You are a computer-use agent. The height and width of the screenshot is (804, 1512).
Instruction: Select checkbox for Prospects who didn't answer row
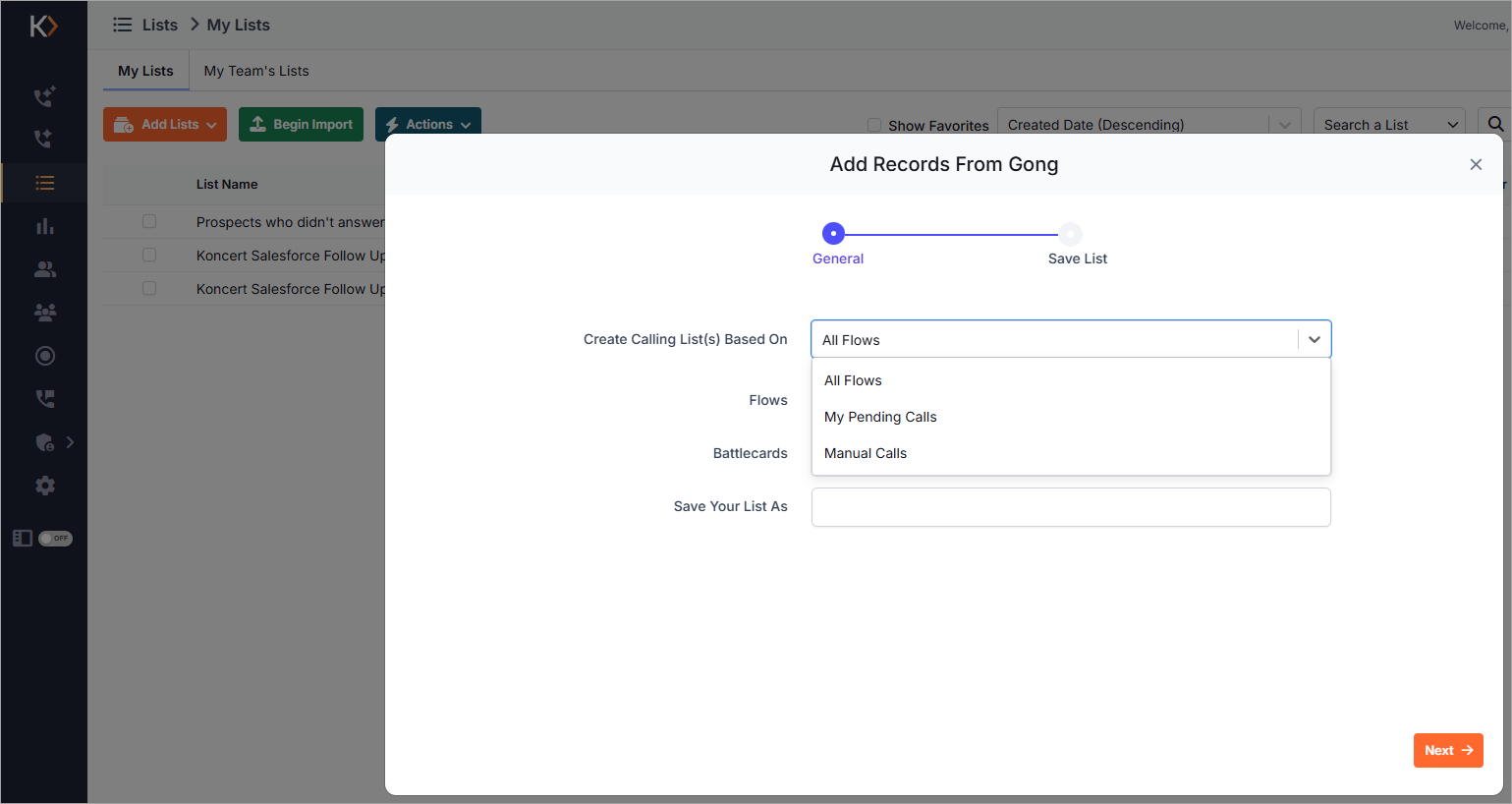[149, 221]
